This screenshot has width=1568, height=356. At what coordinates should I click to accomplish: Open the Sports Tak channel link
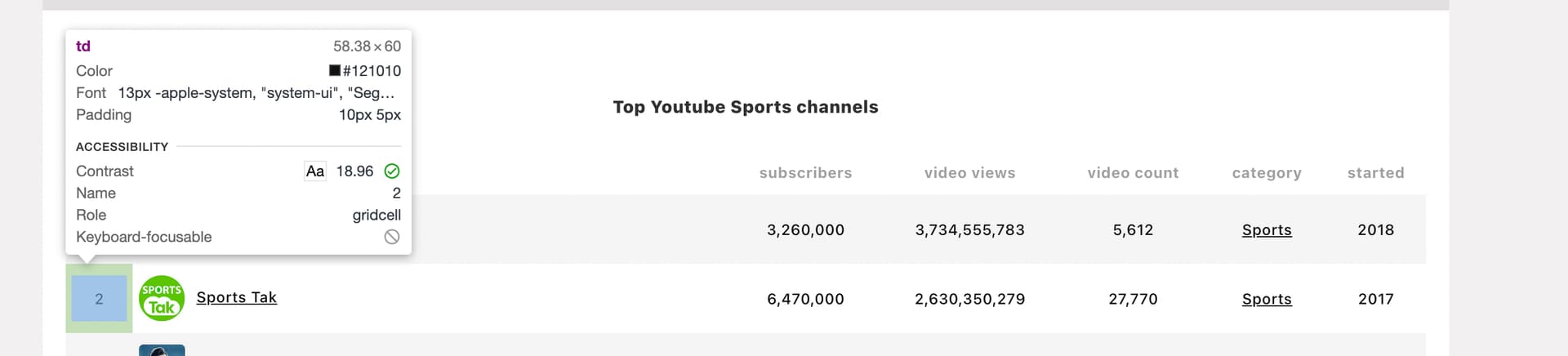click(x=236, y=298)
